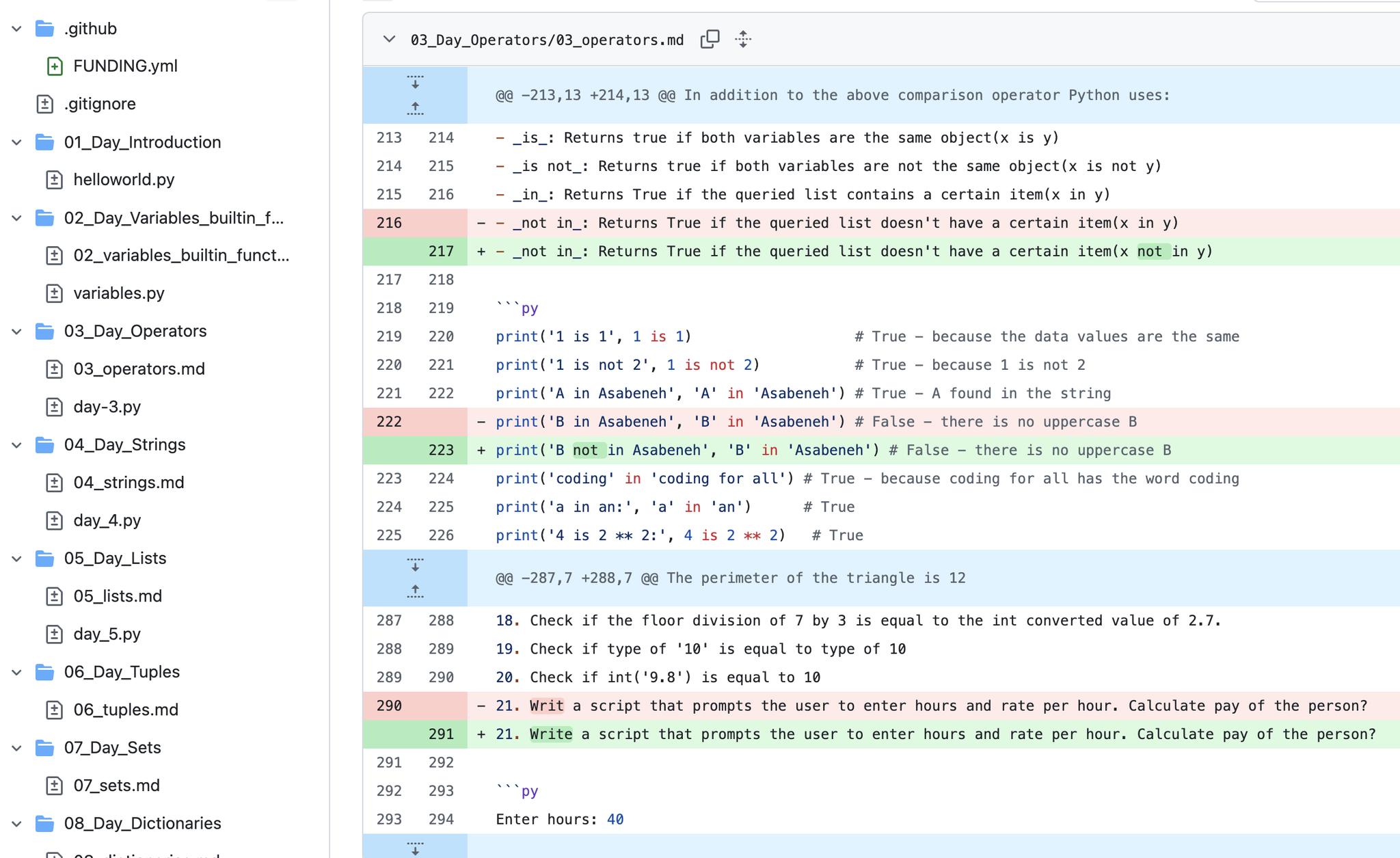The image size is (1400, 858).
Task: Click the file icon beside 04_strings.md
Action: [x=55, y=483]
